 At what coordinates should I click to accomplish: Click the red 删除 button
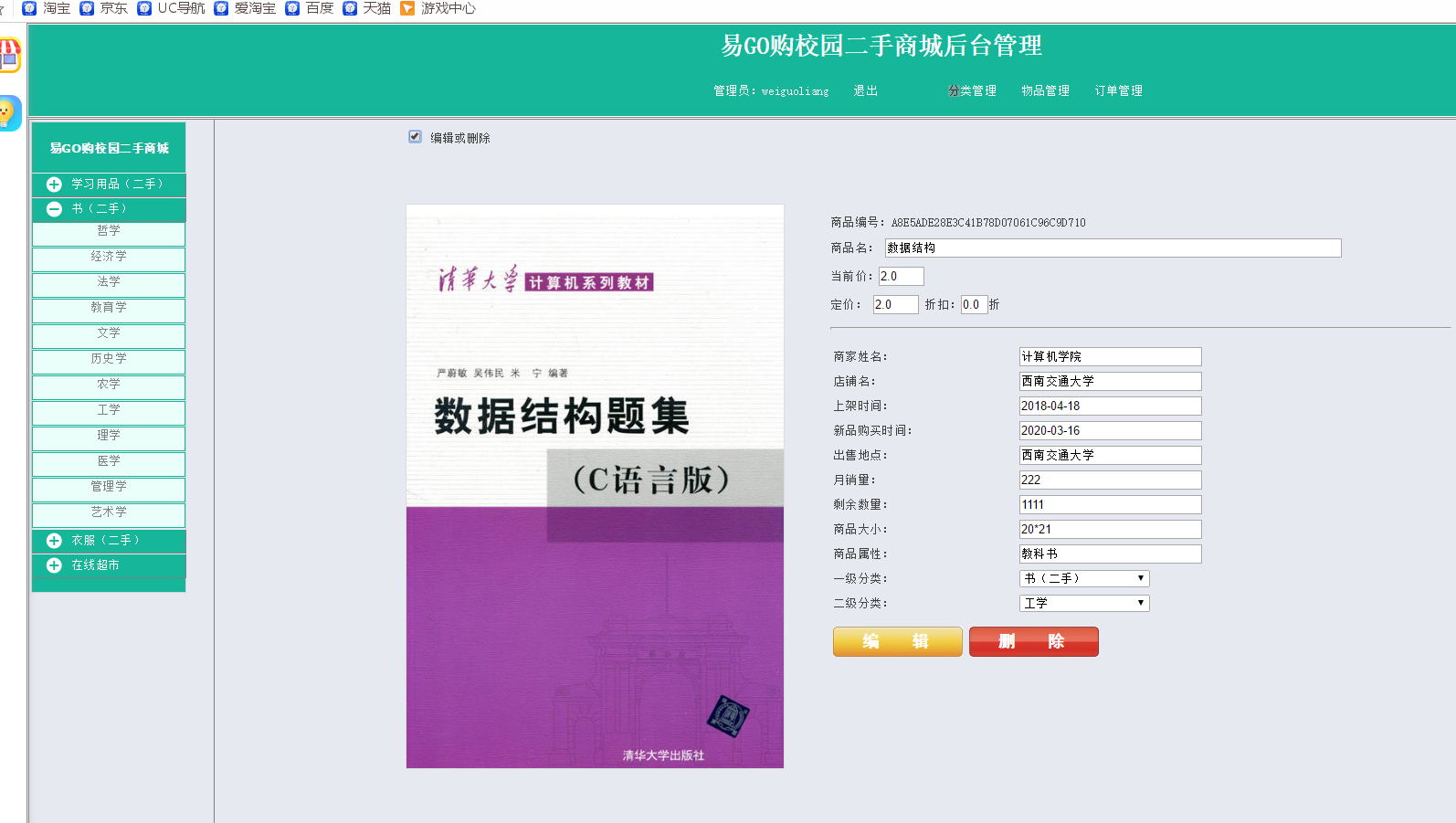click(x=1033, y=641)
